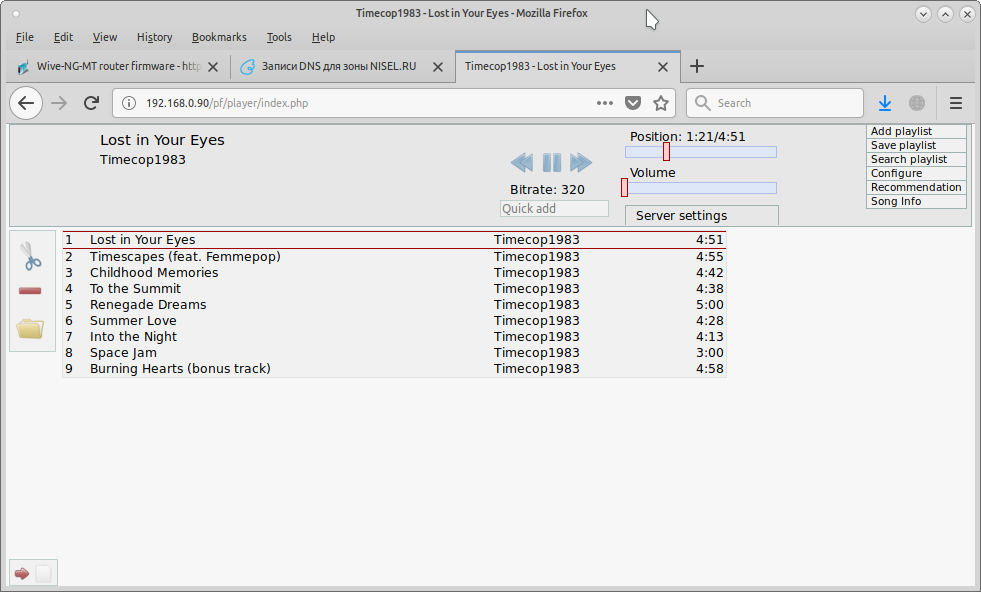Click the Quick add input field
The height and width of the screenshot is (592, 981).
pos(554,208)
